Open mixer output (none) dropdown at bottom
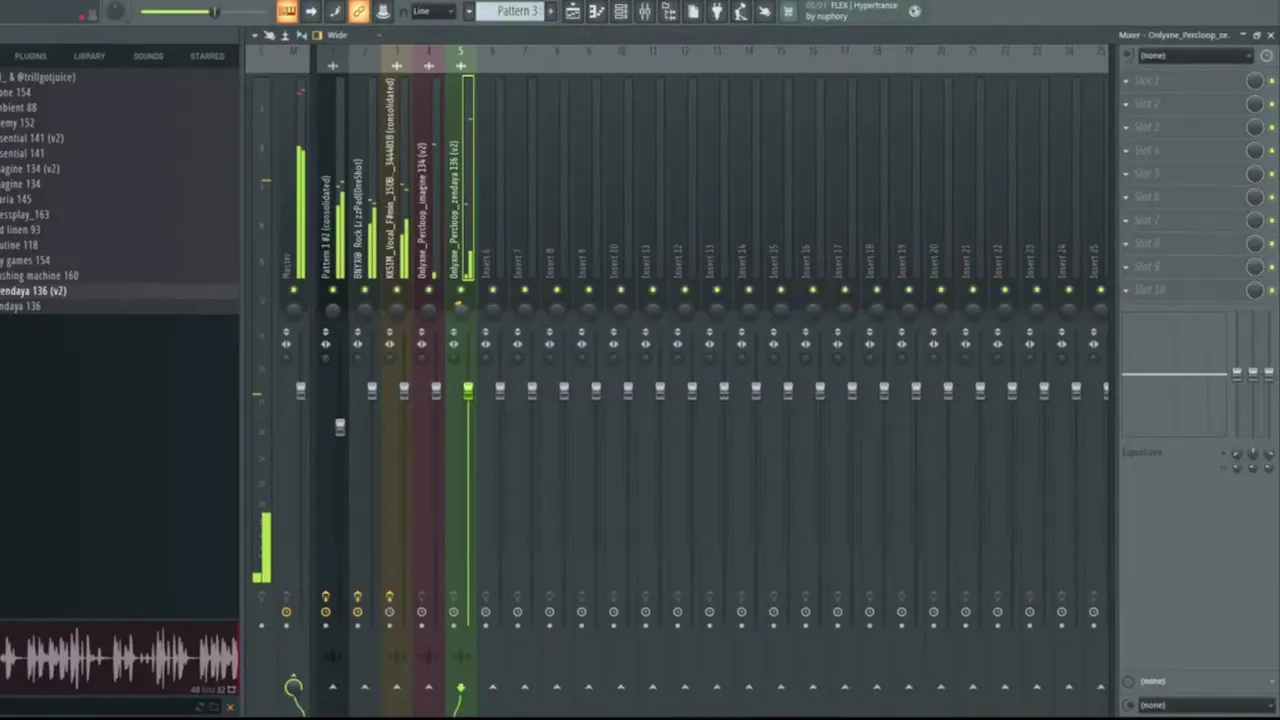Screen dimensions: 1280x720 (1206, 705)
